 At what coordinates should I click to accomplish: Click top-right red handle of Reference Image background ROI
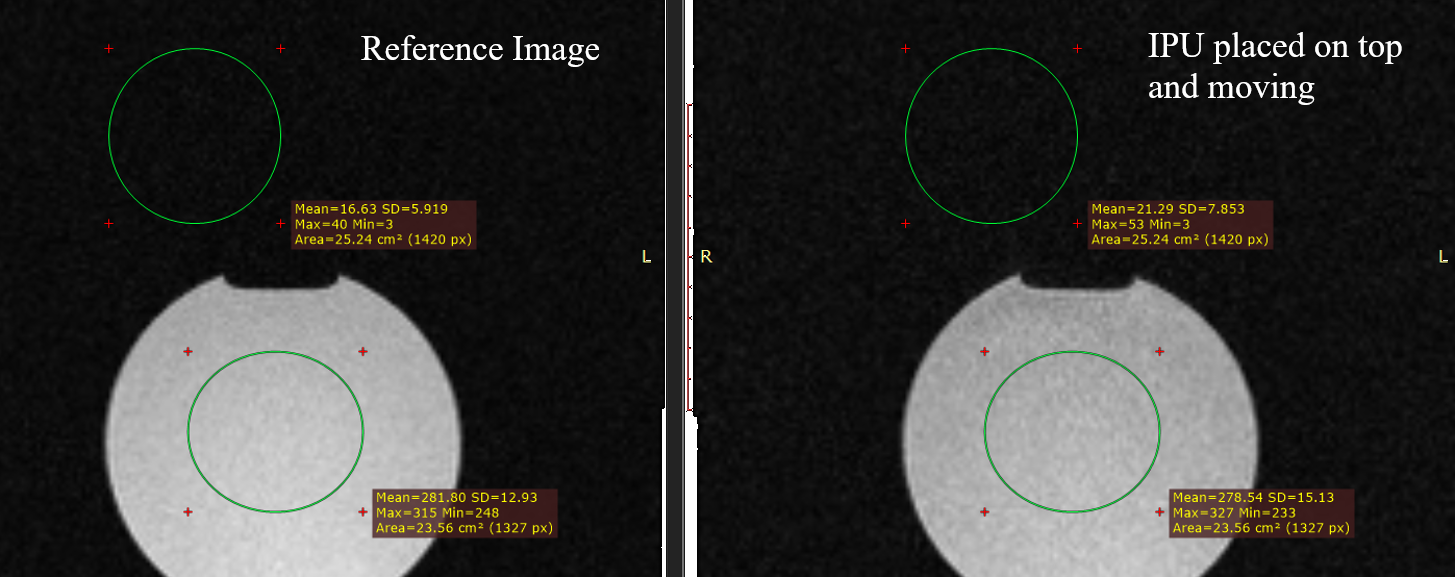pyautogui.click(x=280, y=48)
